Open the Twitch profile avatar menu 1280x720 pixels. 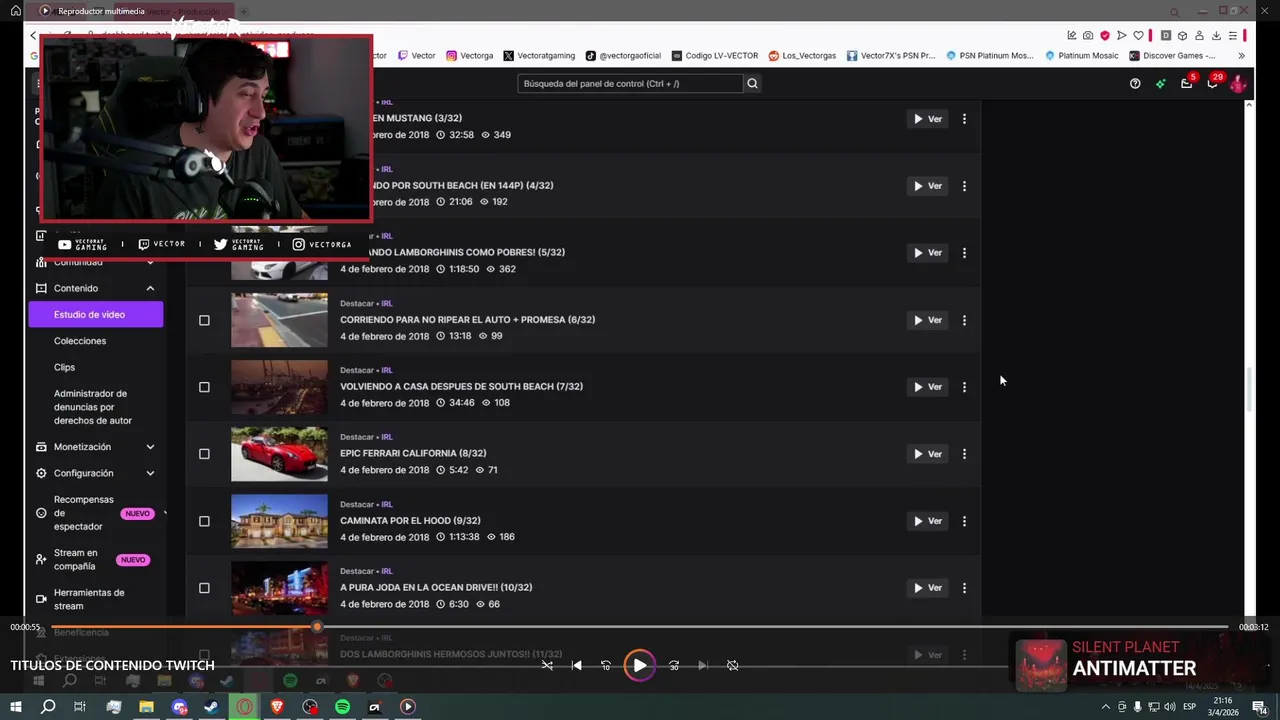tap(1238, 84)
